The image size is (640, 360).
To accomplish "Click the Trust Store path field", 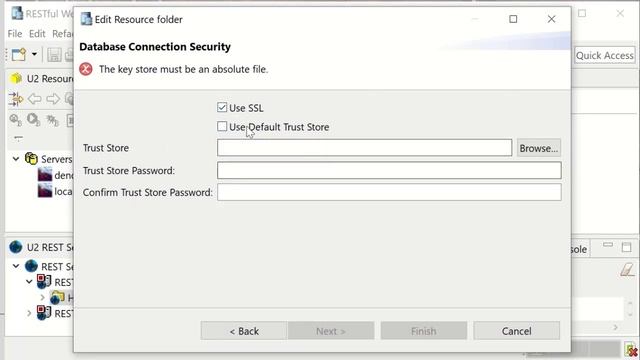I will click(364, 148).
